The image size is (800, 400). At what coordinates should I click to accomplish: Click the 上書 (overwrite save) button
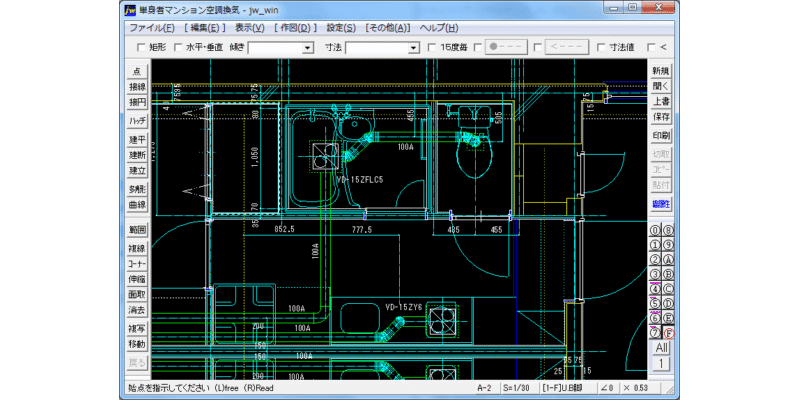(661, 102)
